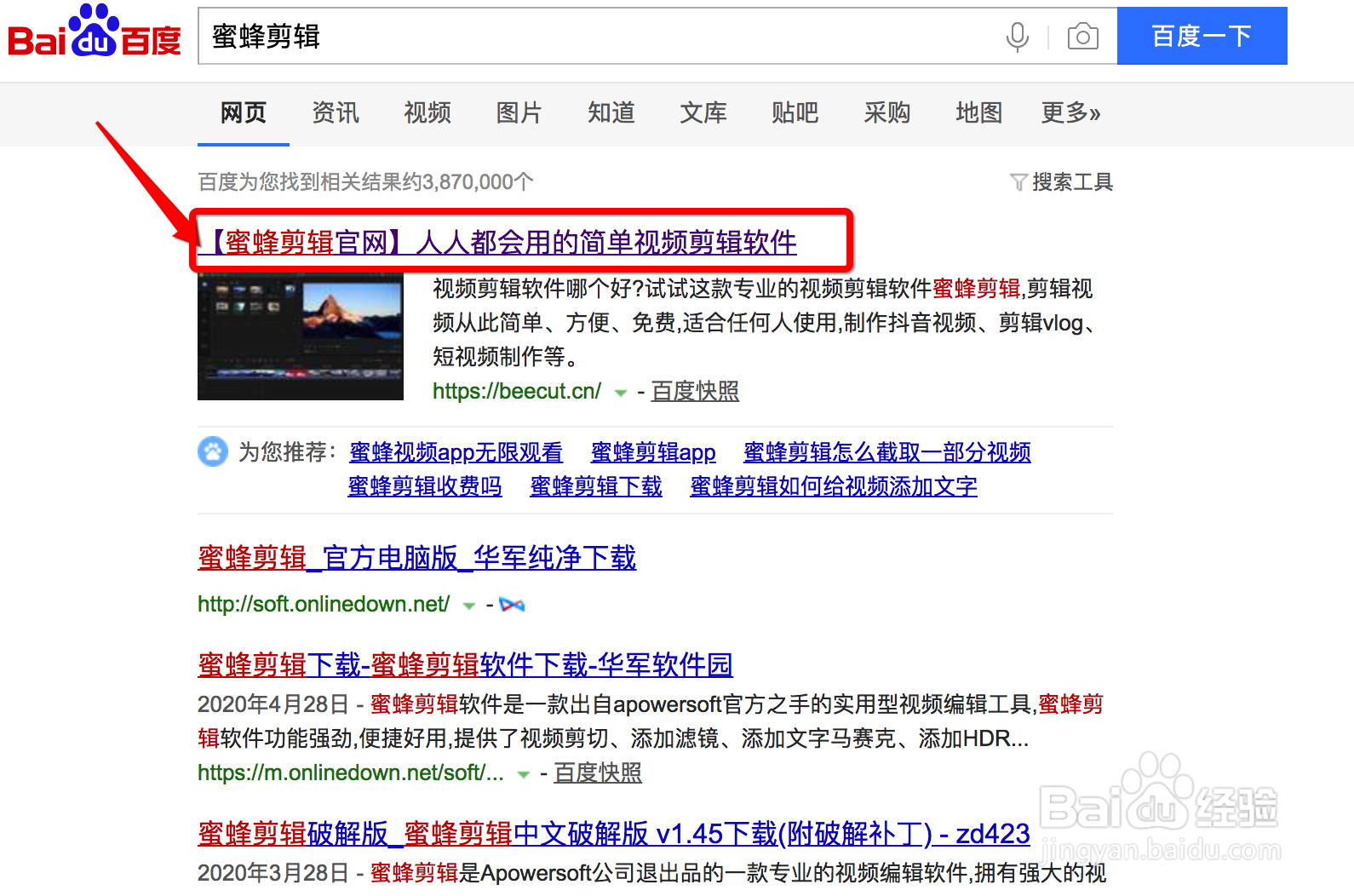Open suggestion 蜜蜂剪辑下载
The width and height of the screenshot is (1354, 896).
596,486
